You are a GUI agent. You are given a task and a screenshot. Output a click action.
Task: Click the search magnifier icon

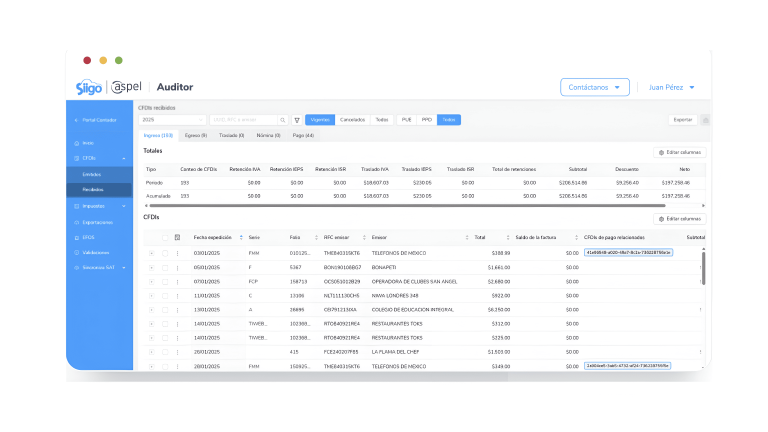coord(283,119)
